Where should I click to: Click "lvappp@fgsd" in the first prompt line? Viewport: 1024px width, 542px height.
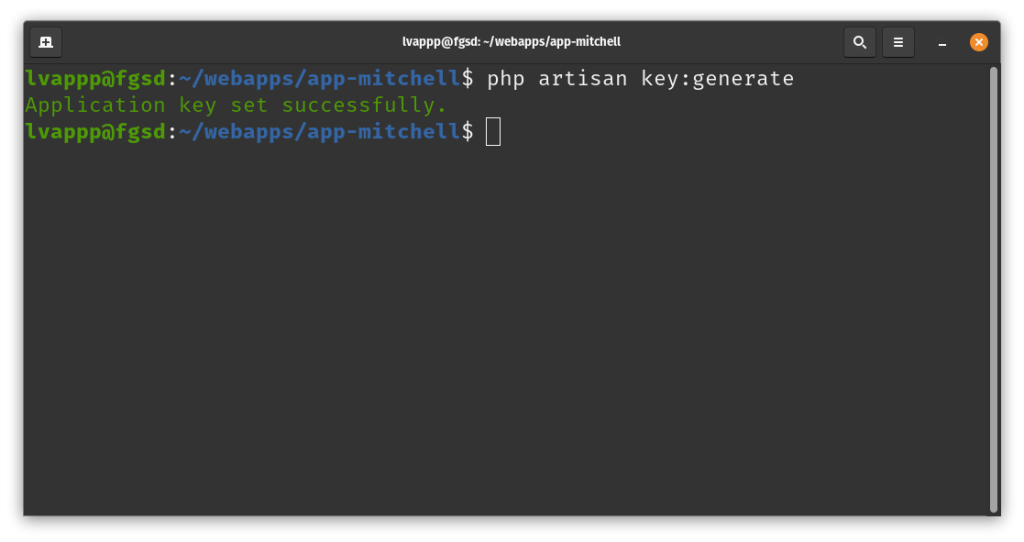(x=95, y=79)
